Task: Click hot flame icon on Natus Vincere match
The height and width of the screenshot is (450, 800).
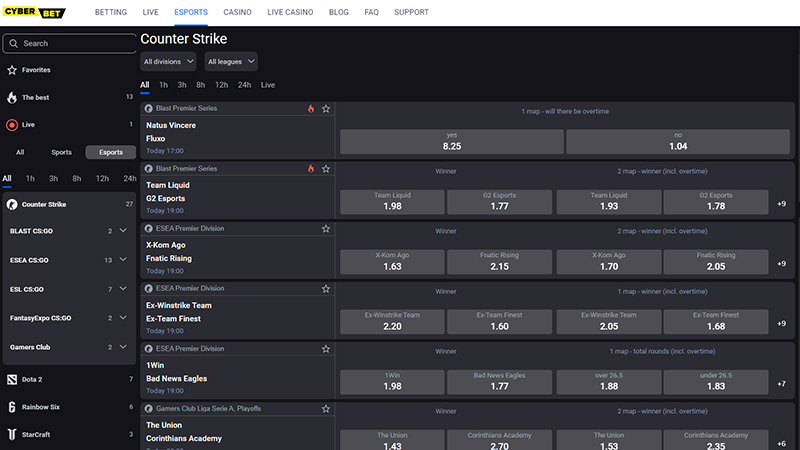Action: (311, 109)
